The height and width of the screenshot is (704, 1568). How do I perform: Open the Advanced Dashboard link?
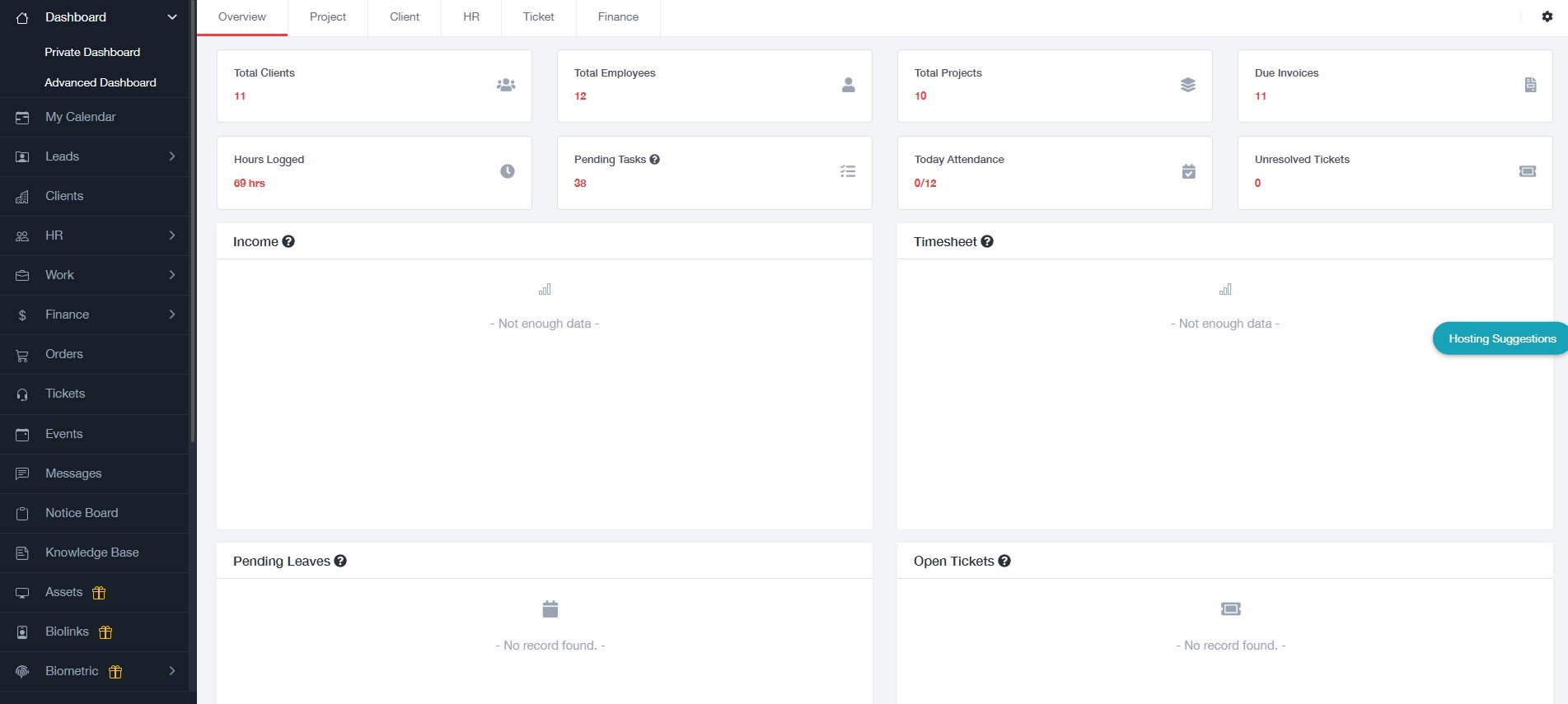tap(101, 82)
